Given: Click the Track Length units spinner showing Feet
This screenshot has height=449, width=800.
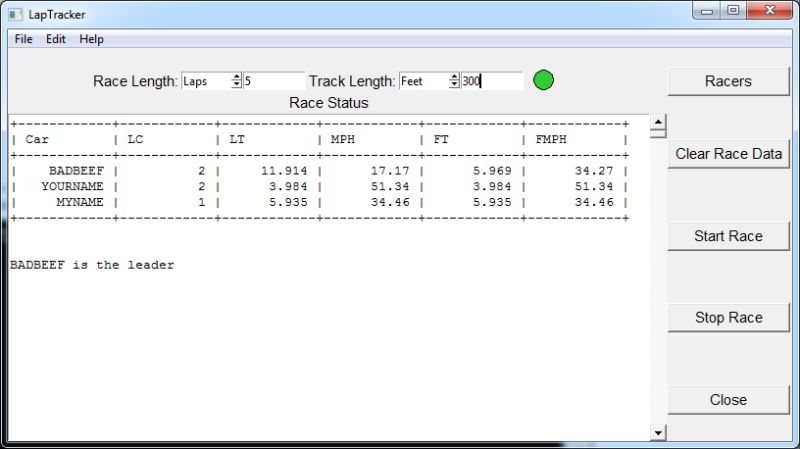Looking at the screenshot, I should [430, 81].
